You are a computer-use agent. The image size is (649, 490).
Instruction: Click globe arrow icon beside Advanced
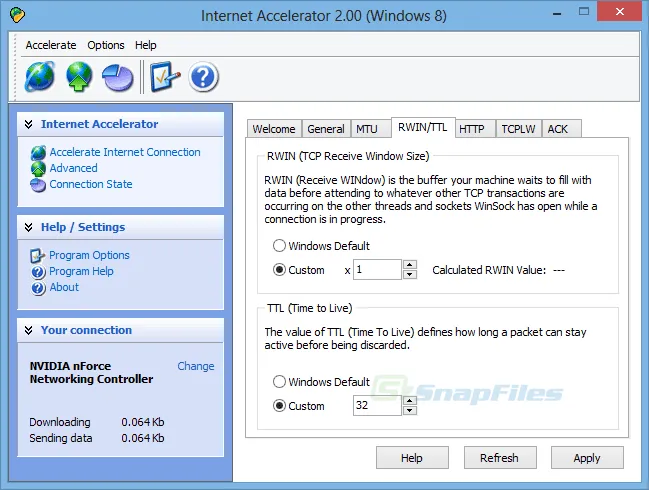(x=38, y=168)
